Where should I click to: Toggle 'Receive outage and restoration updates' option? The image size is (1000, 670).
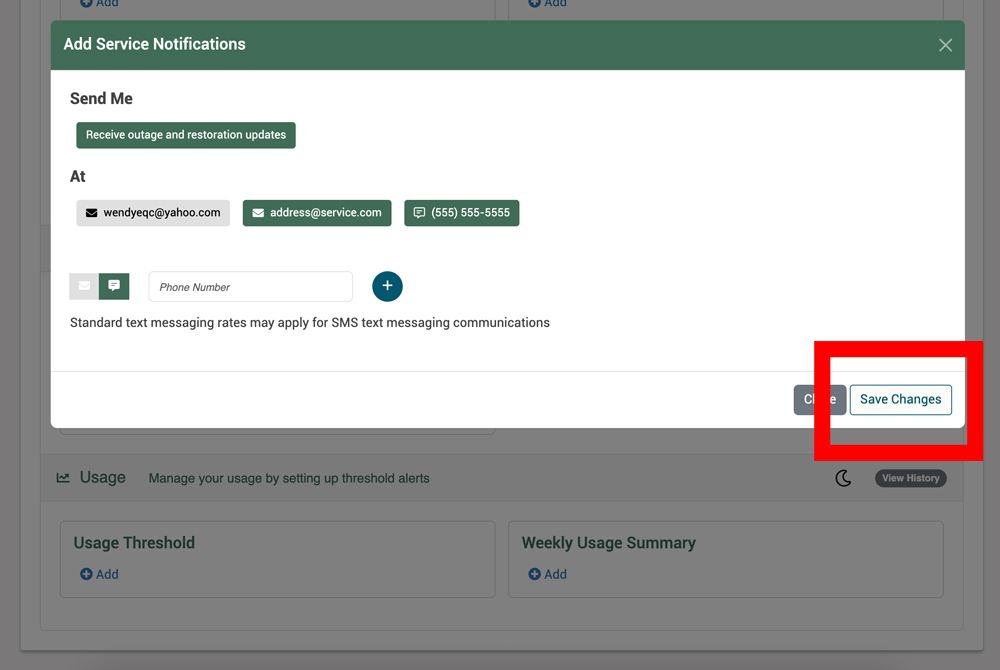186,135
